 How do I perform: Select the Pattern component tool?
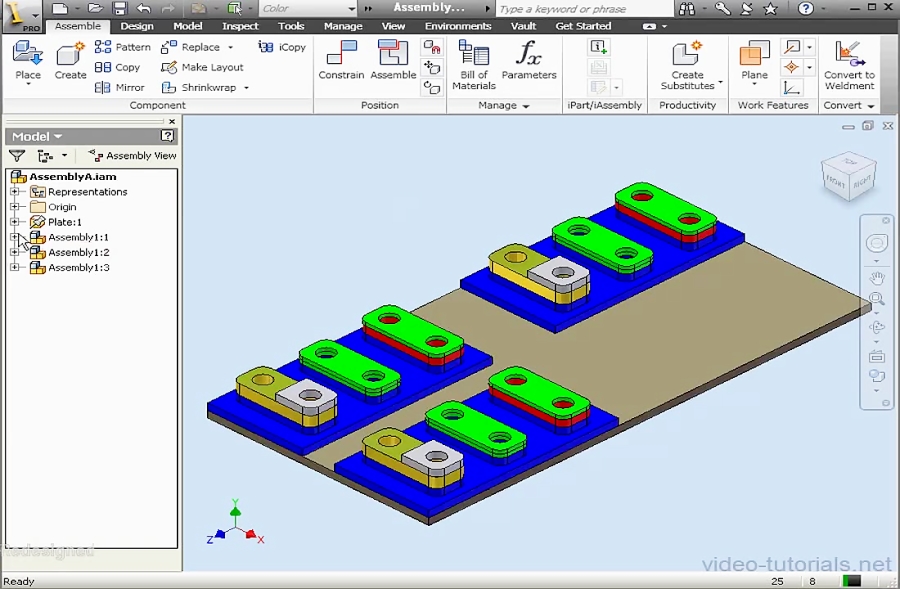click(102, 46)
